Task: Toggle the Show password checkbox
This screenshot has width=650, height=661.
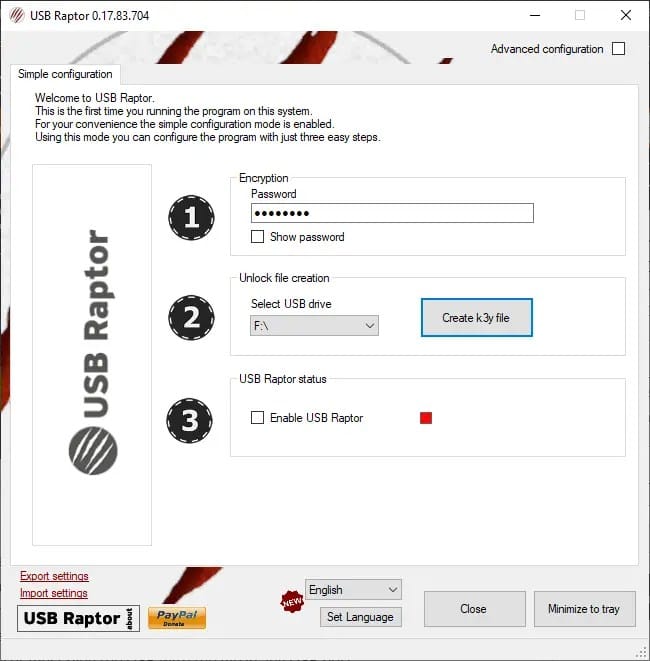Action: pyautogui.click(x=258, y=236)
